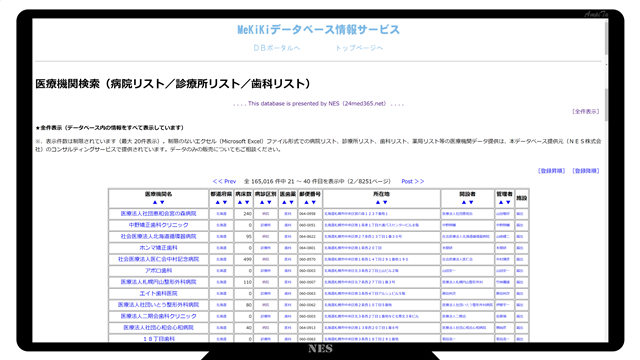
Task: Go to DBポータルへ link
Action: click(276, 48)
